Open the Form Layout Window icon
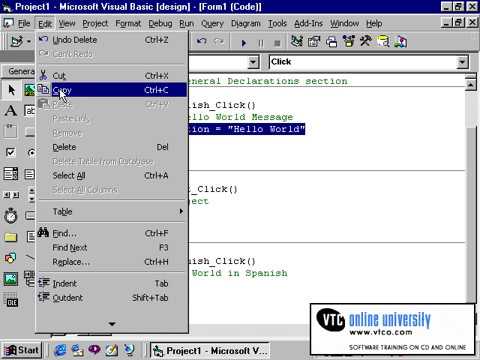The height and width of the screenshot is (360, 480). tap(331, 41)
